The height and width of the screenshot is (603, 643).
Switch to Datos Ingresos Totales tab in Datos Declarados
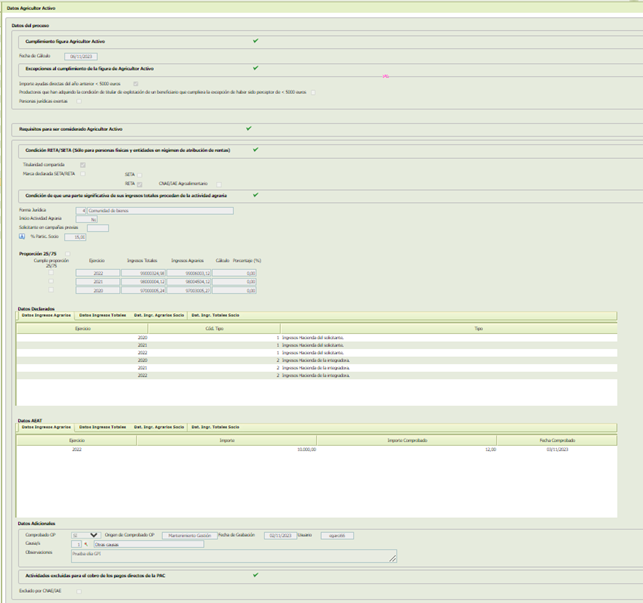tap(103, 315)
